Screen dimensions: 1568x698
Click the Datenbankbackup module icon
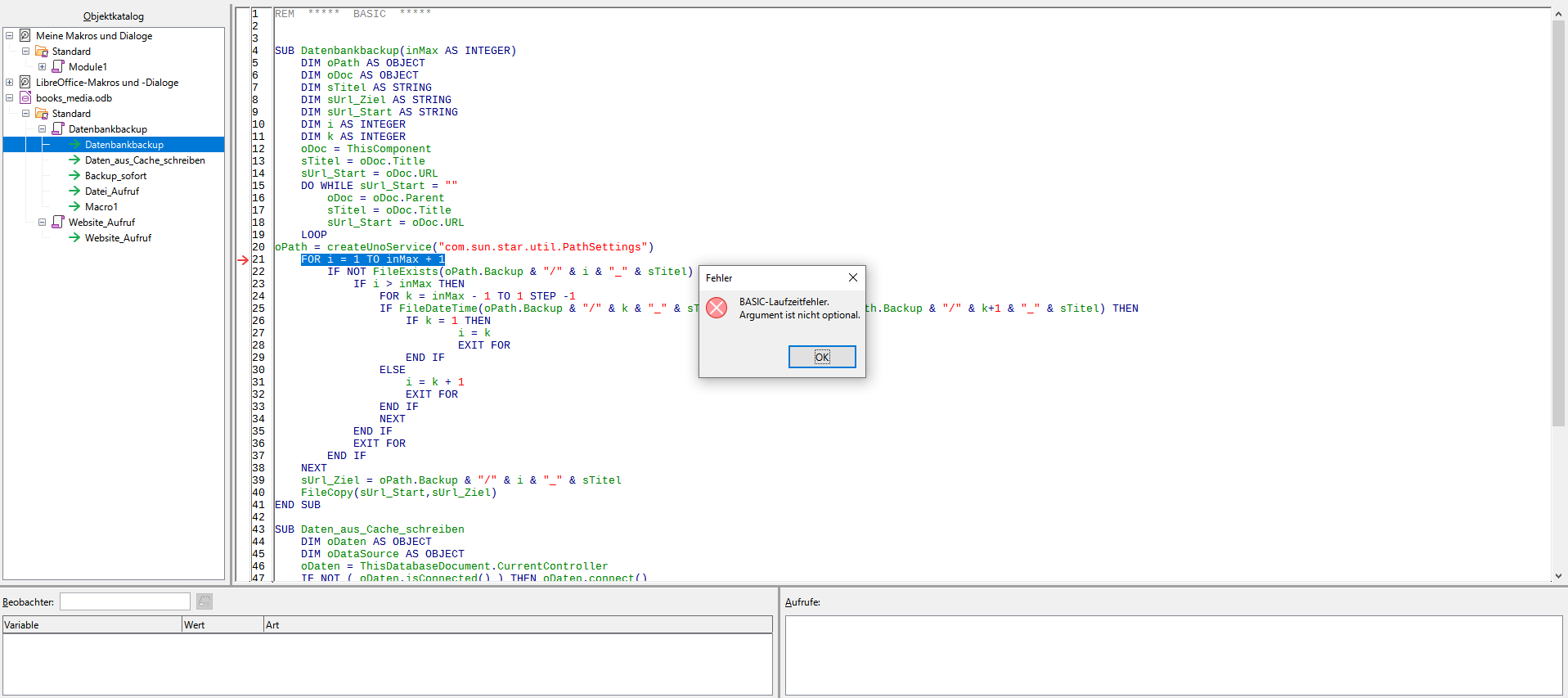tap(58, 129)
